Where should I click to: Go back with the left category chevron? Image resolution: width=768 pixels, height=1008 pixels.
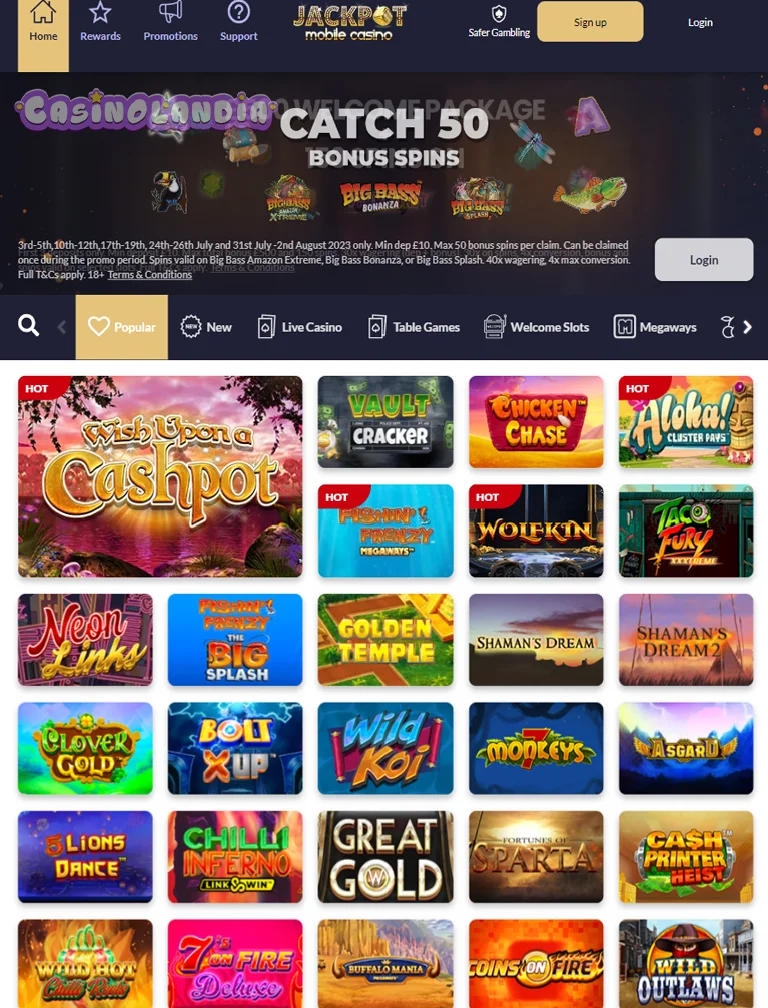click(62, 327)
